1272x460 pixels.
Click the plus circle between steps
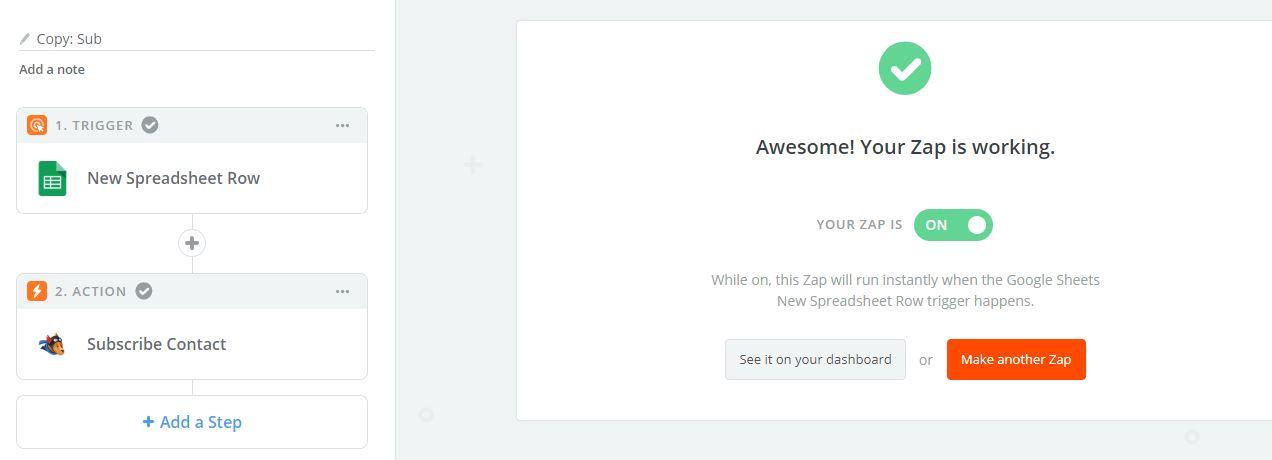192,243
